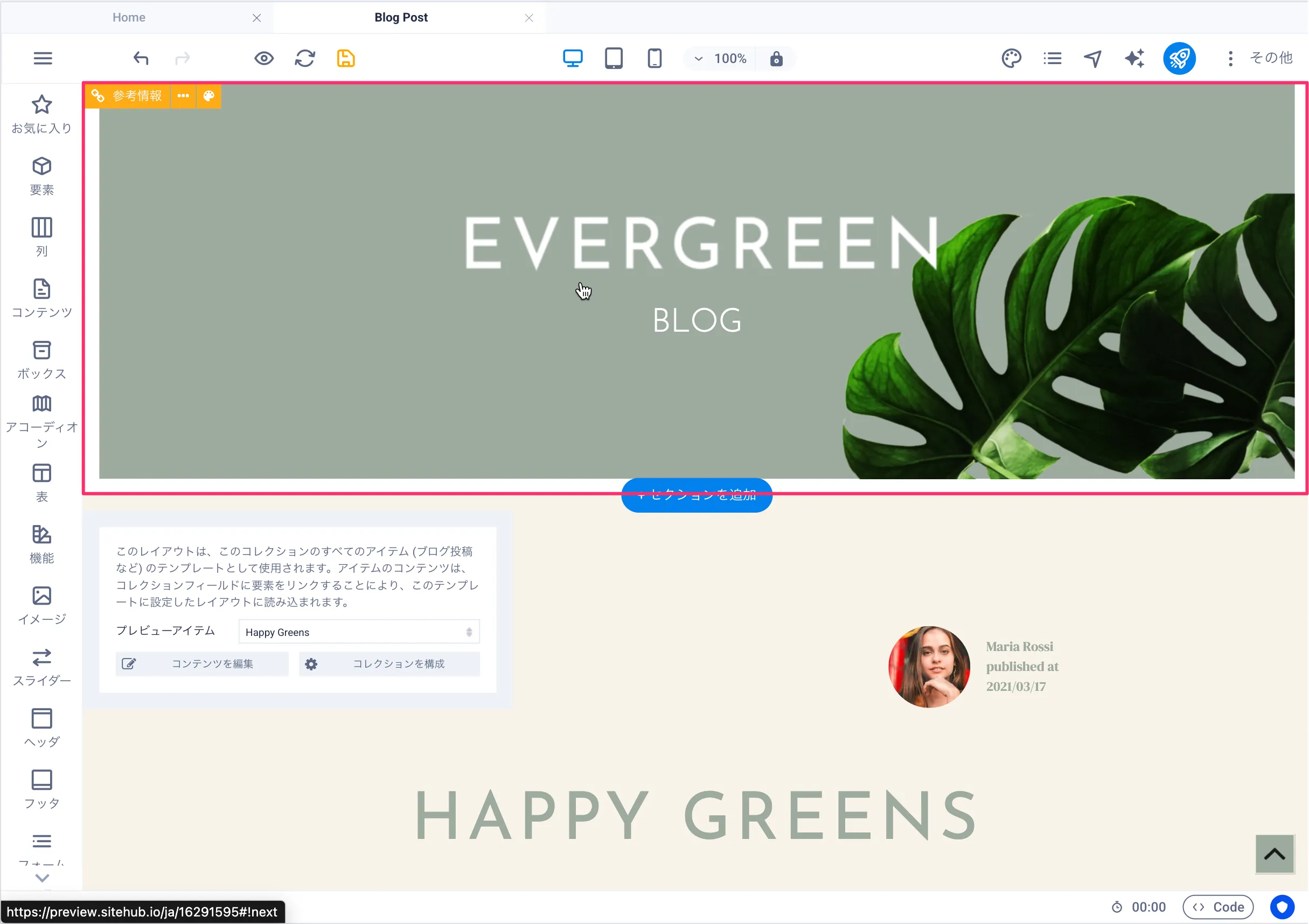
Task: Open the コンテンツ content panel
Action: (x=41, y=299)
